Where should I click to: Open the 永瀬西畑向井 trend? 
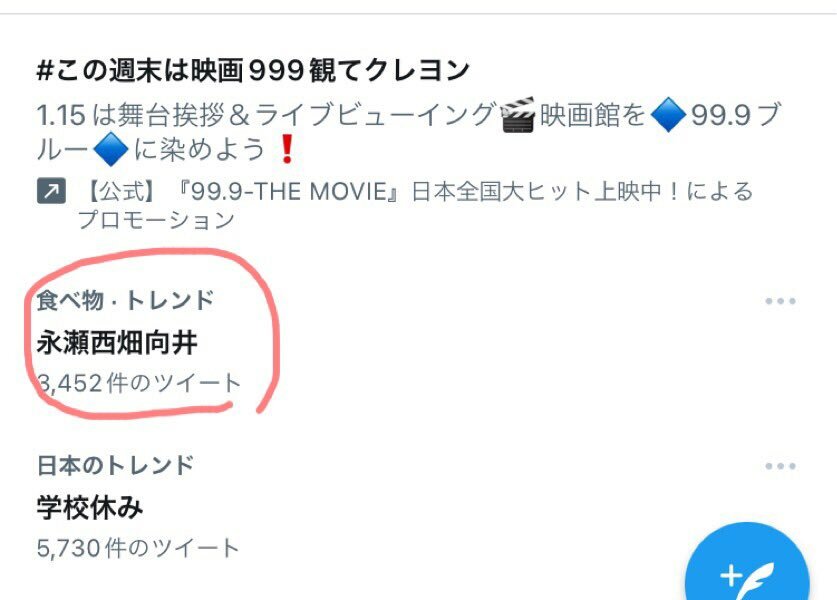(x=117, y=342)
